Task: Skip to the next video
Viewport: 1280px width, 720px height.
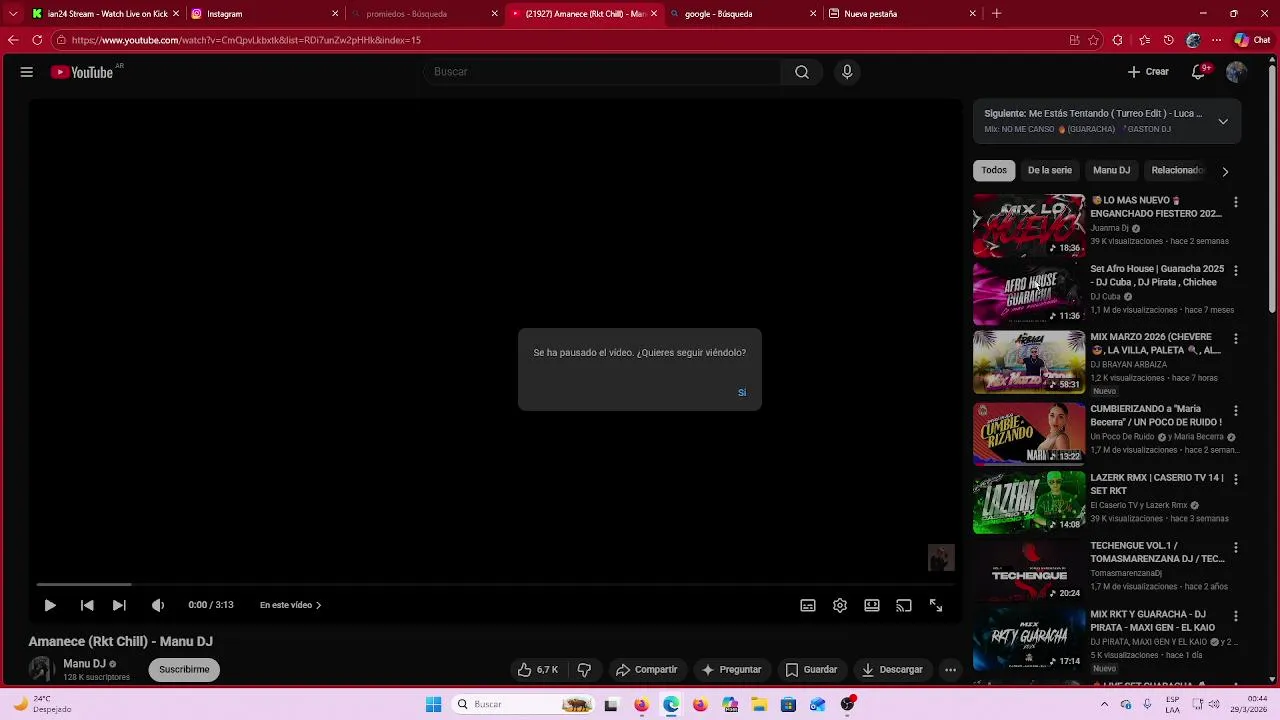Action: (119, 605)
